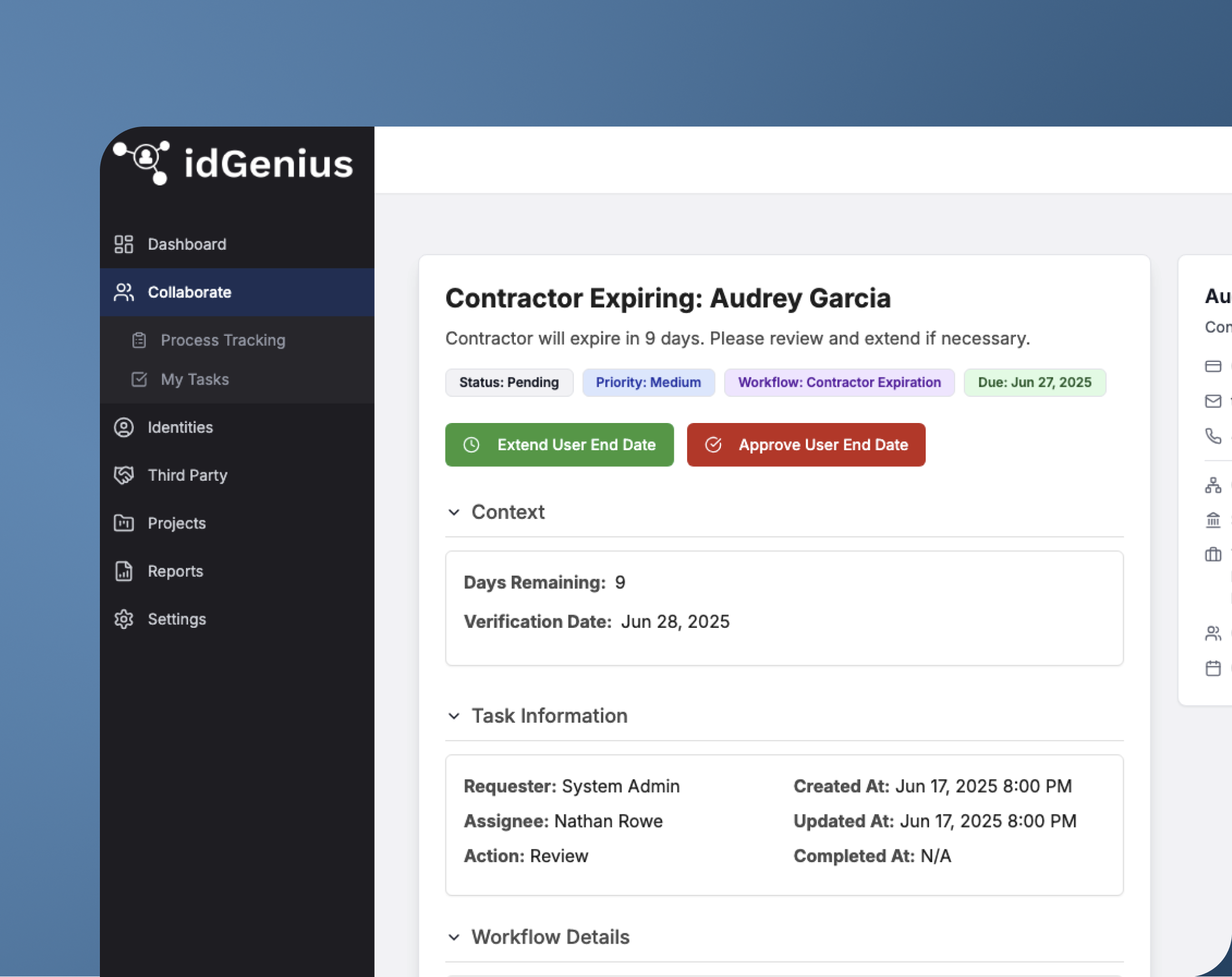Click the Priority: Medium badge

click(649, 382)
